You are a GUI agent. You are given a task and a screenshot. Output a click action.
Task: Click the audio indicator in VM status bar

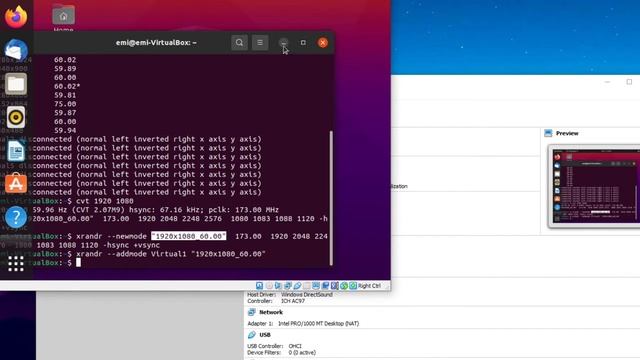click(x=278, y=286)
